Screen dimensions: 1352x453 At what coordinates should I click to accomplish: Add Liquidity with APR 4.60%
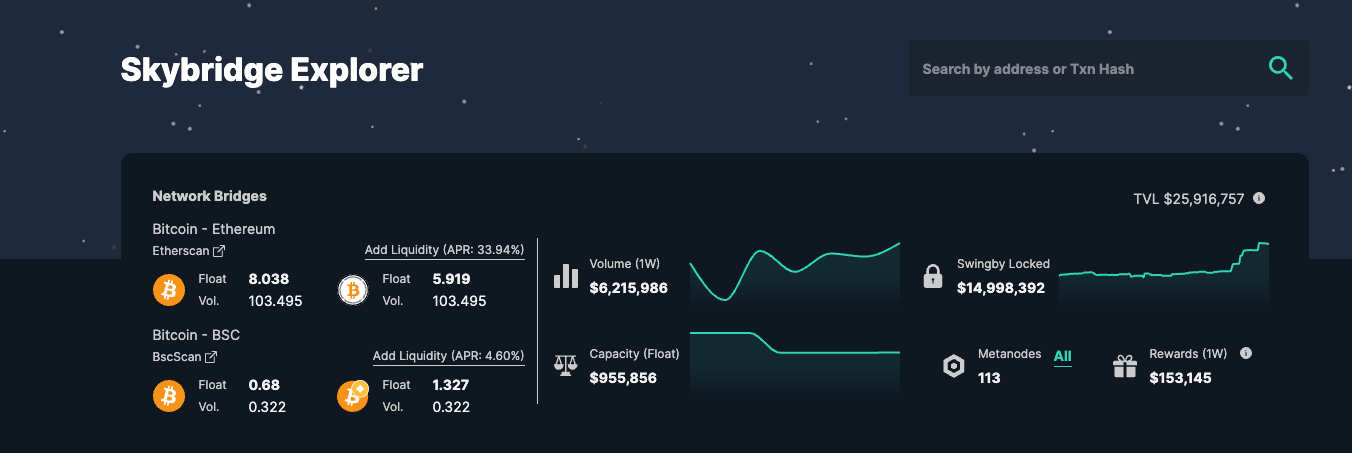449,356
